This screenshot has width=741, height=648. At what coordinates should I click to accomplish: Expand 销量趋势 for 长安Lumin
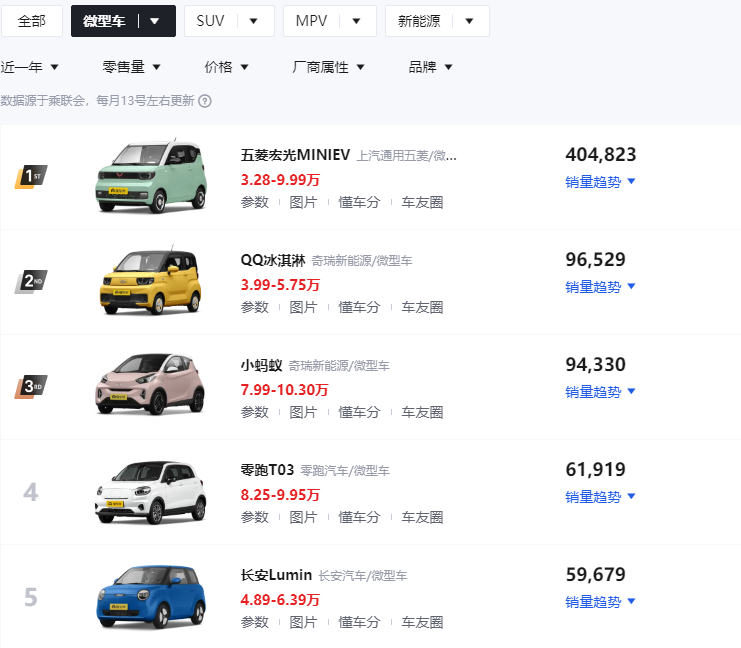tap(600, 601)
